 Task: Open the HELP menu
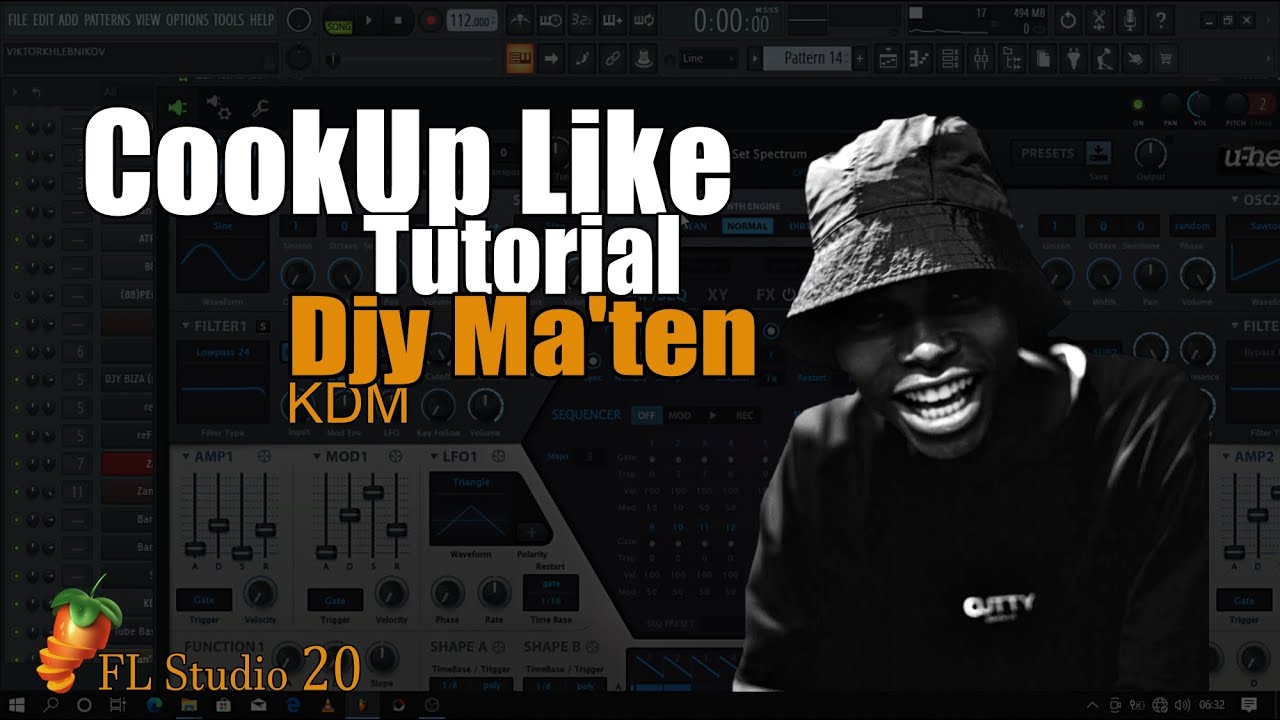(262, 20)
